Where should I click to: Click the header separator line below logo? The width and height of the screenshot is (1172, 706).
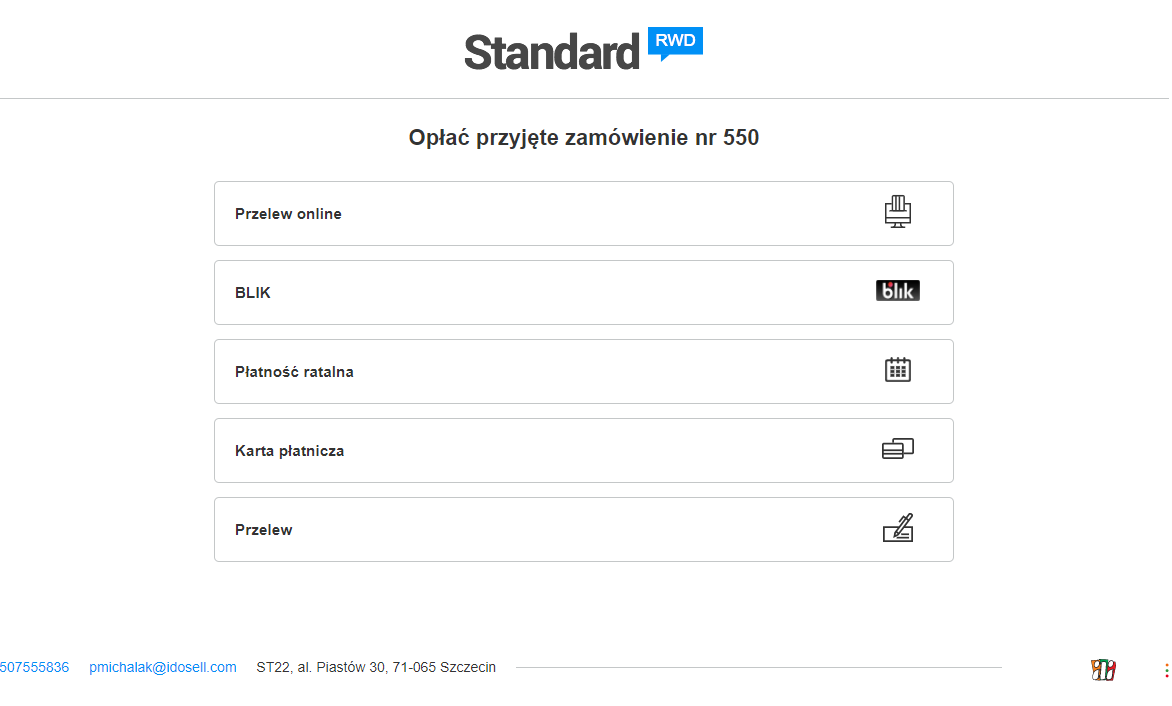584,98
